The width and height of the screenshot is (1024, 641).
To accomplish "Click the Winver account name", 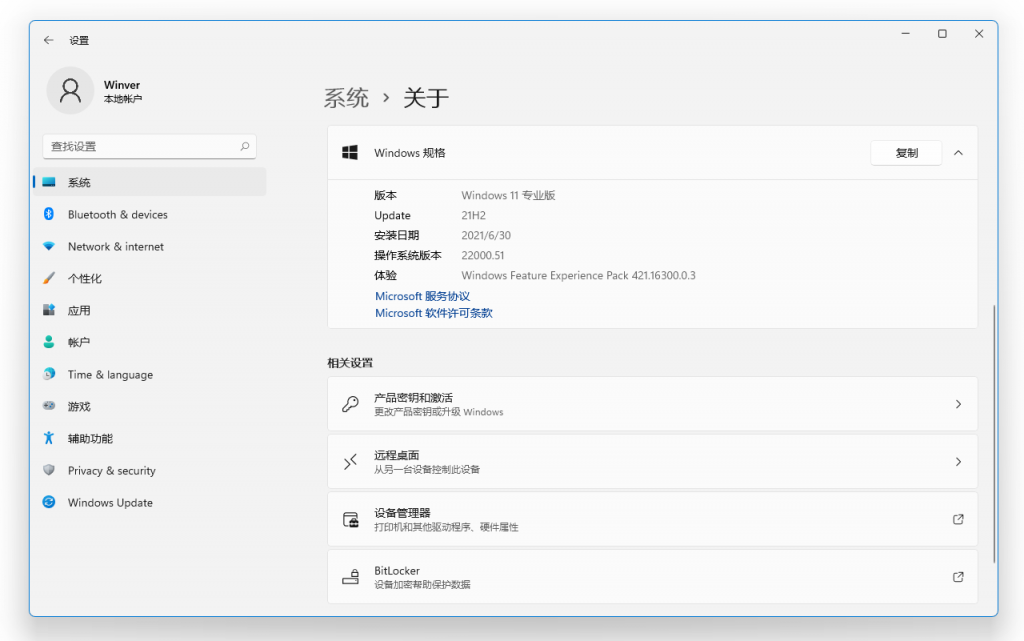I will pyautogui.click(x=121, y=85).
